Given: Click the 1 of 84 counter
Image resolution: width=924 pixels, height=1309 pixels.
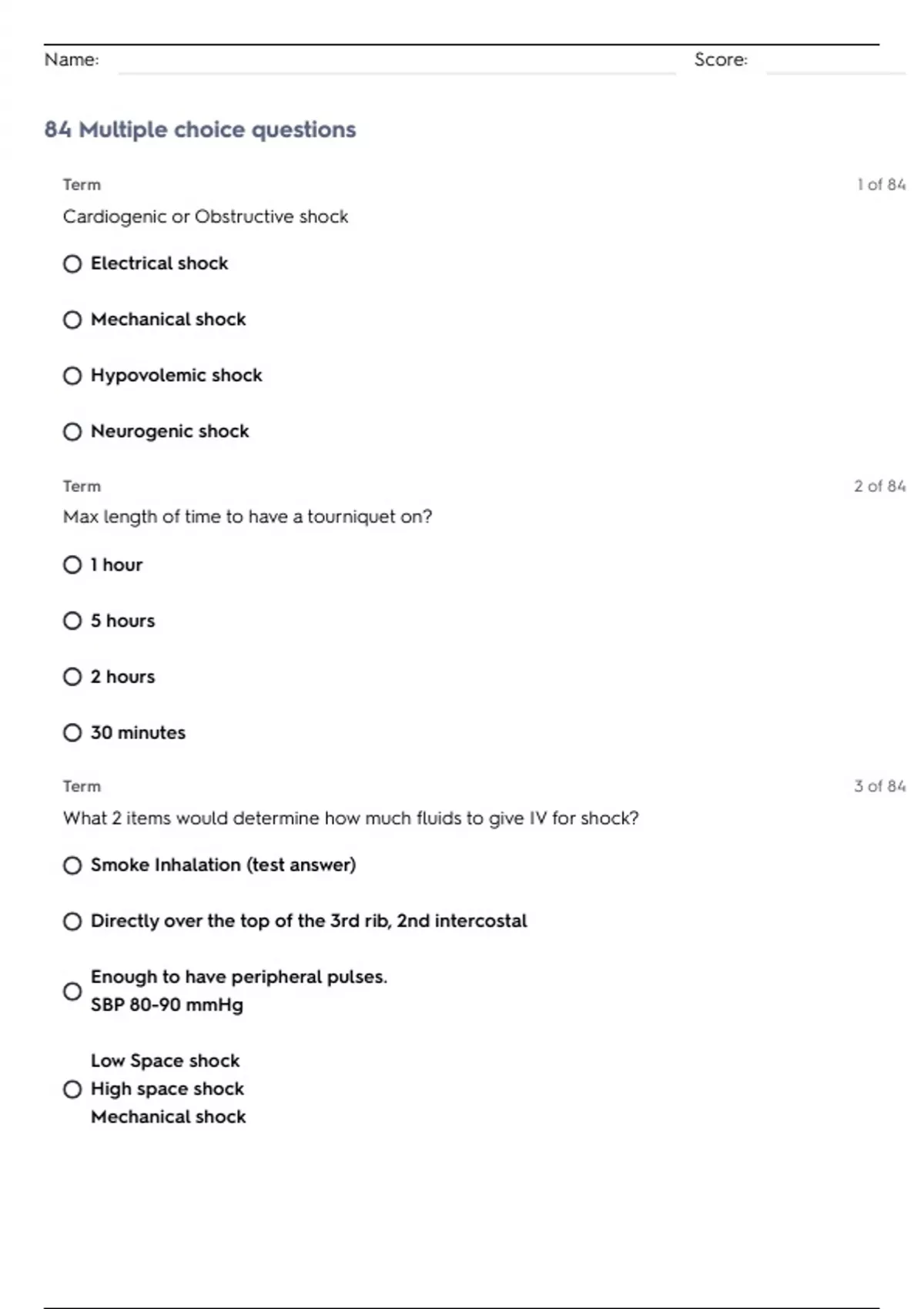Looking at the screenshot, I should coord(881,185).
